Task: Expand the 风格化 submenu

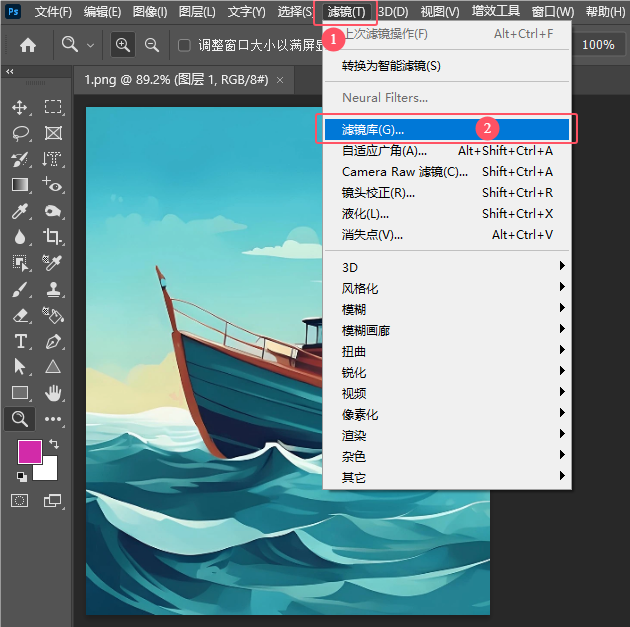Action: tap(448, 288)
